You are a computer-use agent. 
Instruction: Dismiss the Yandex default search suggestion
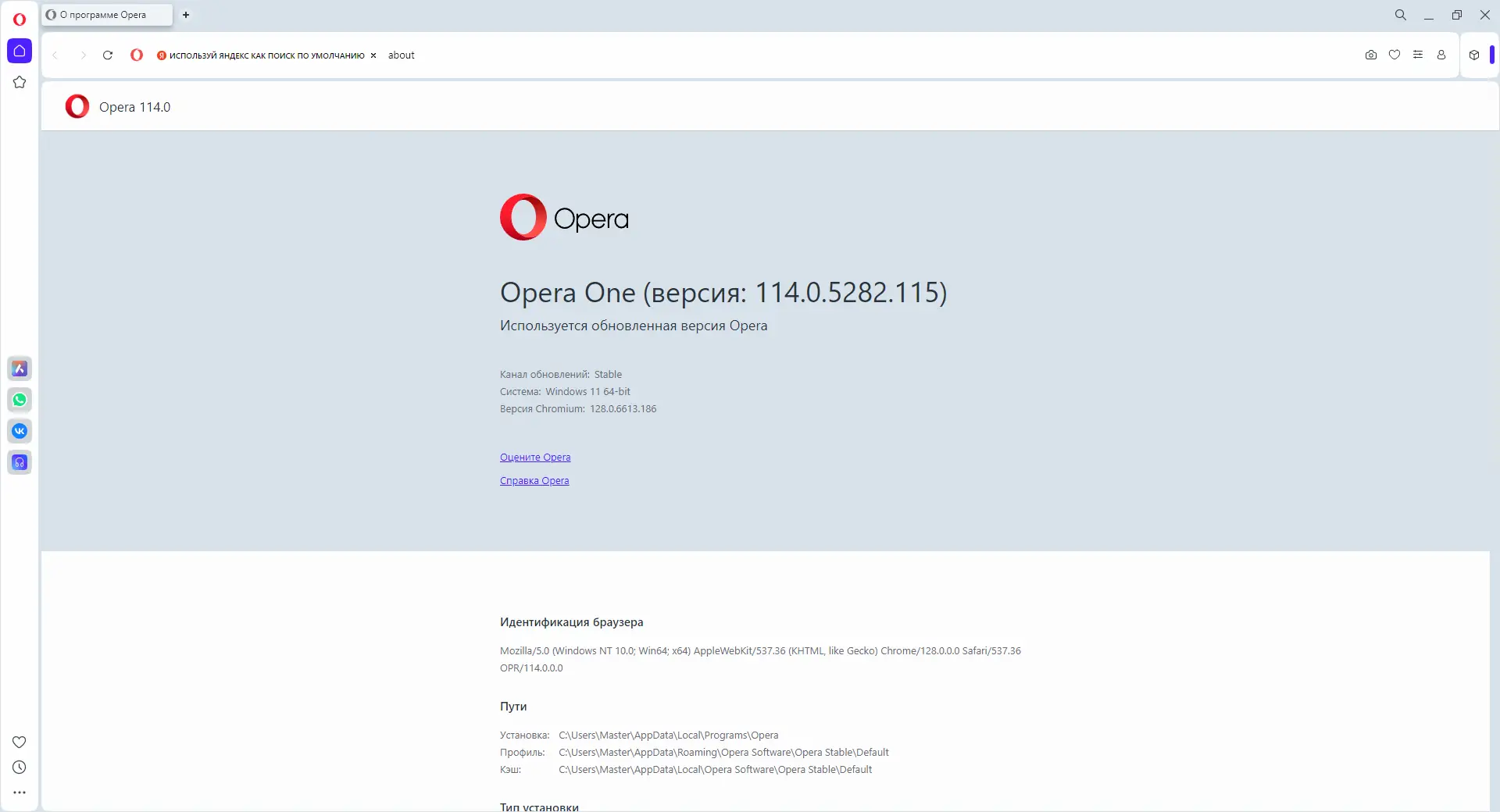373,55
